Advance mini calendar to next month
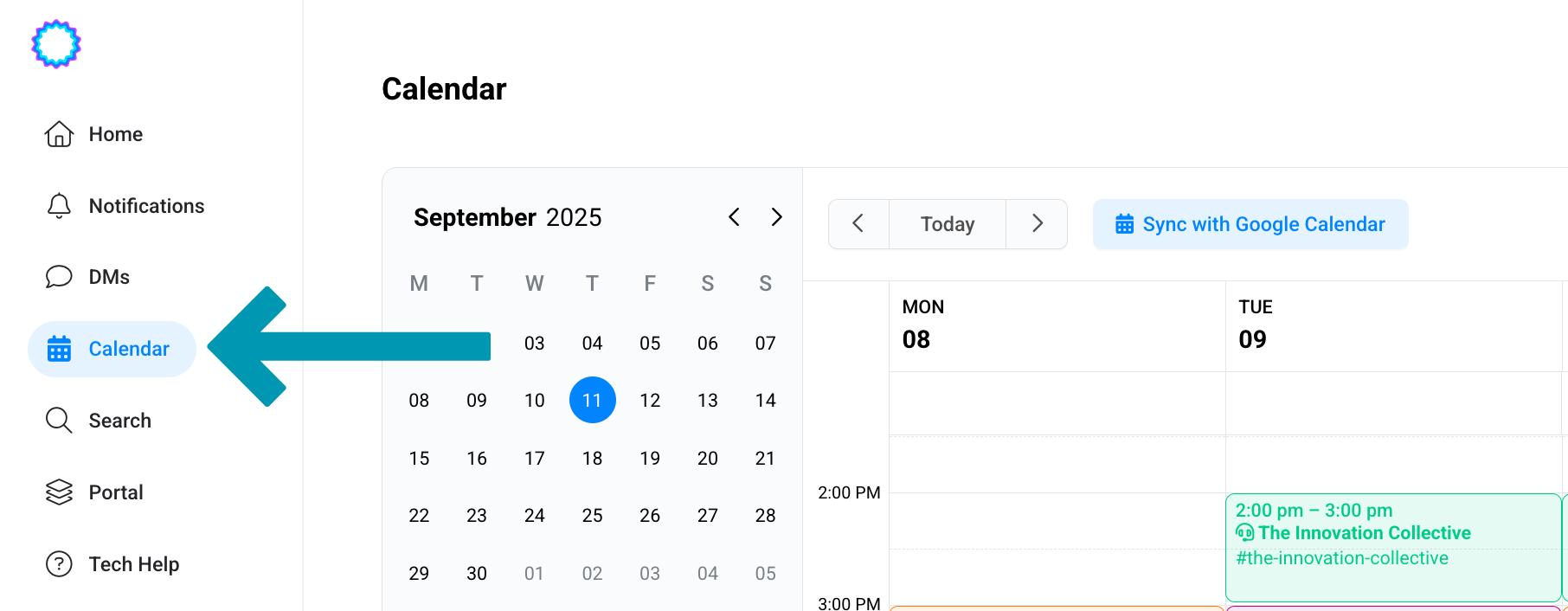Viewport: 1568px width, 611px height. click(776, 217)
